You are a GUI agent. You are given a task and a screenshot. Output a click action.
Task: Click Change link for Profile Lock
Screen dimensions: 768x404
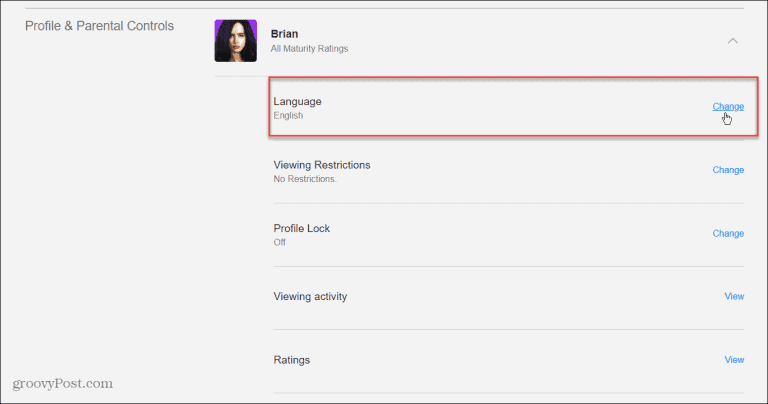tap(727, 233)
